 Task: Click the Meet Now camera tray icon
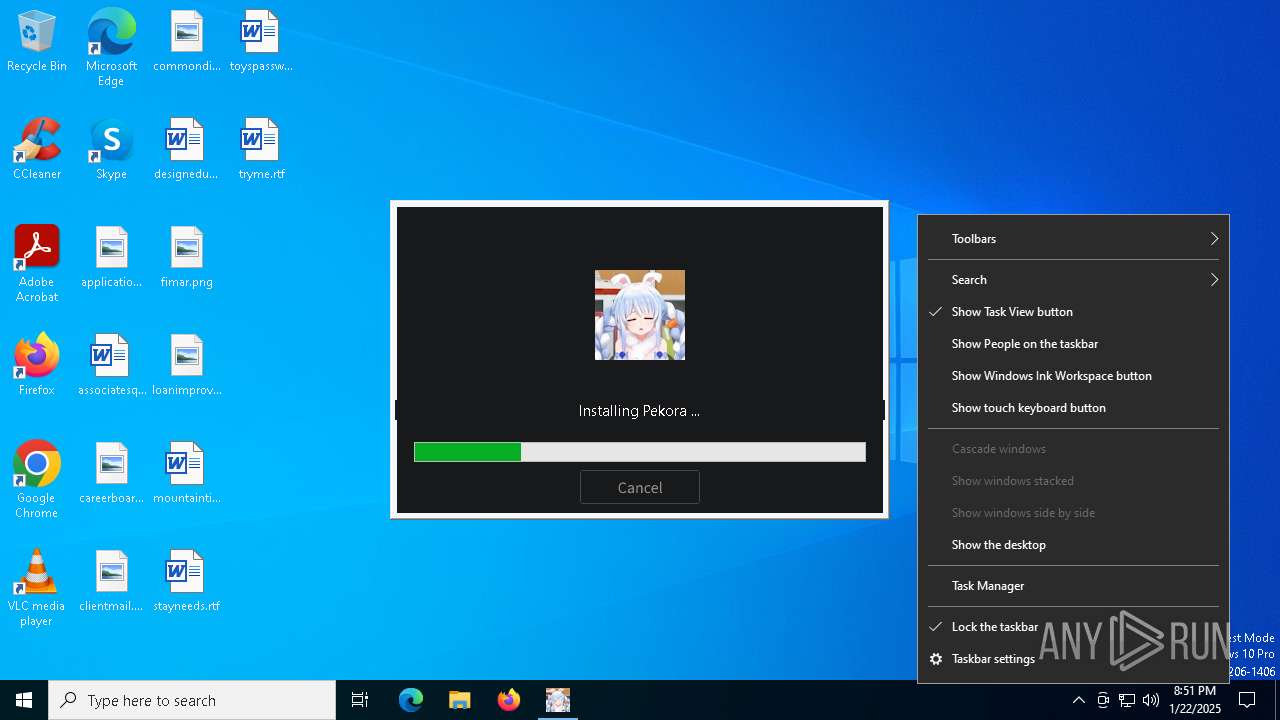pyautogui.click(x=1103, y=700)
